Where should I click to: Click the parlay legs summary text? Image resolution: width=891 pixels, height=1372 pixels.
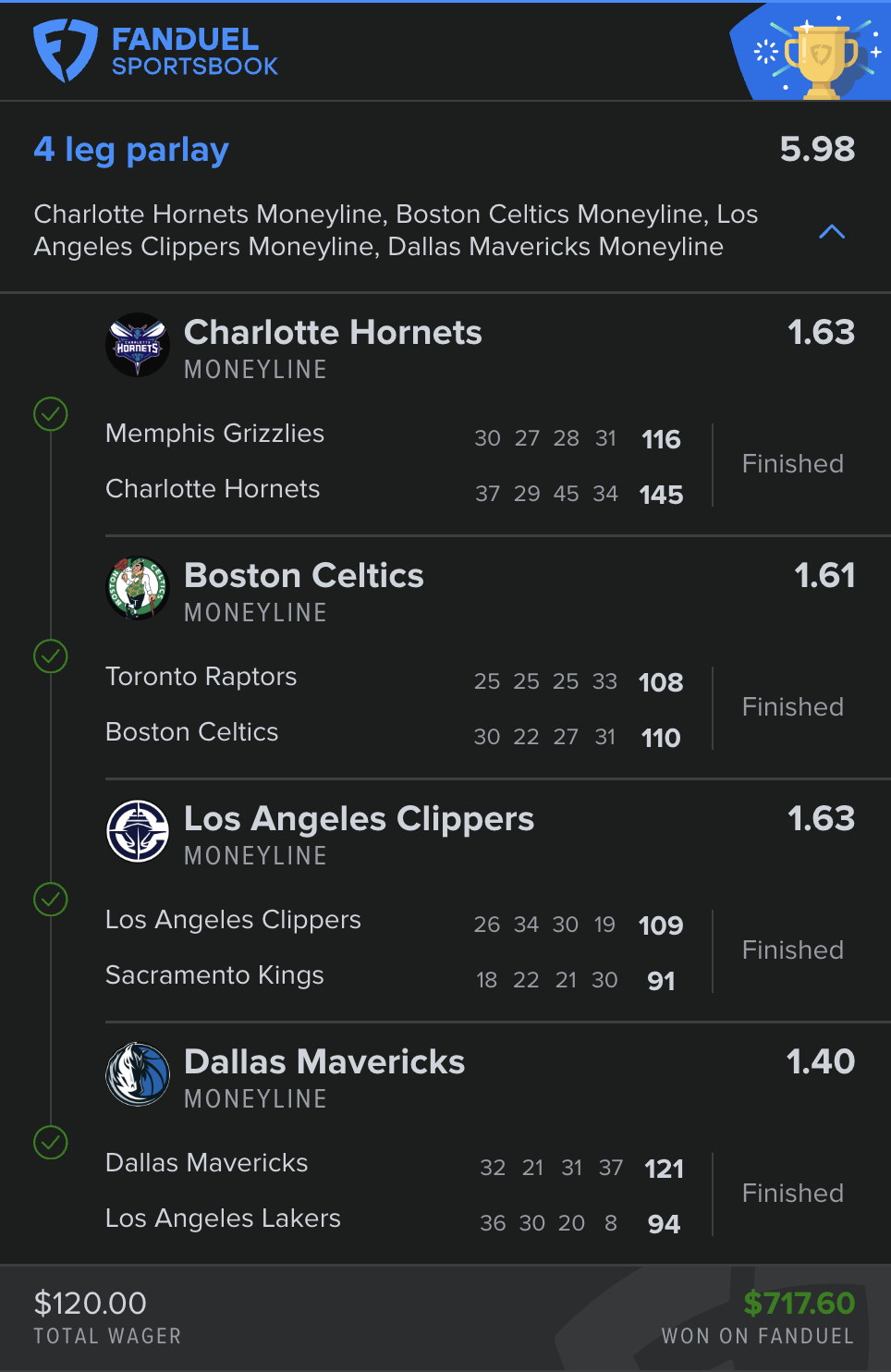(396, 230)
